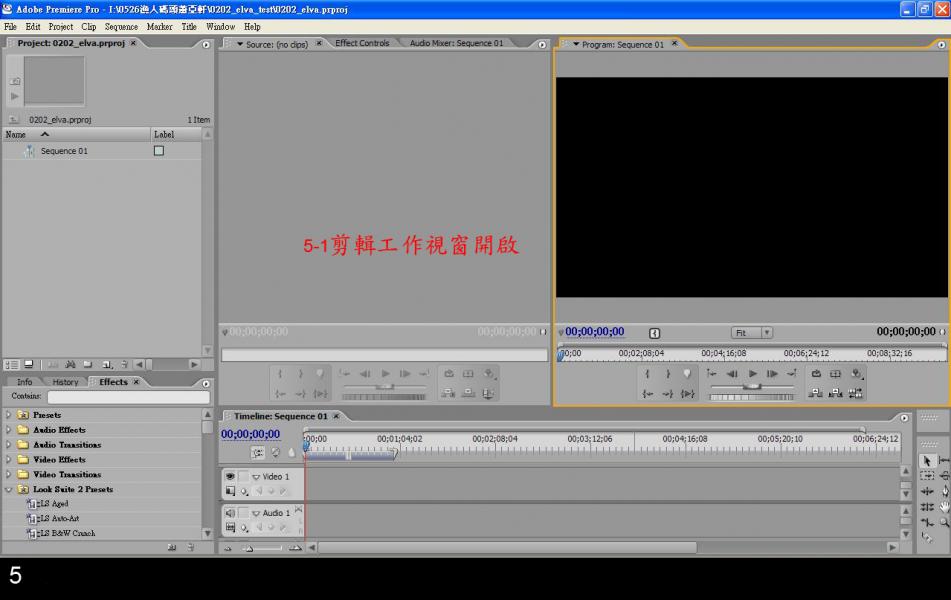Open the History tab

(65, 382)
